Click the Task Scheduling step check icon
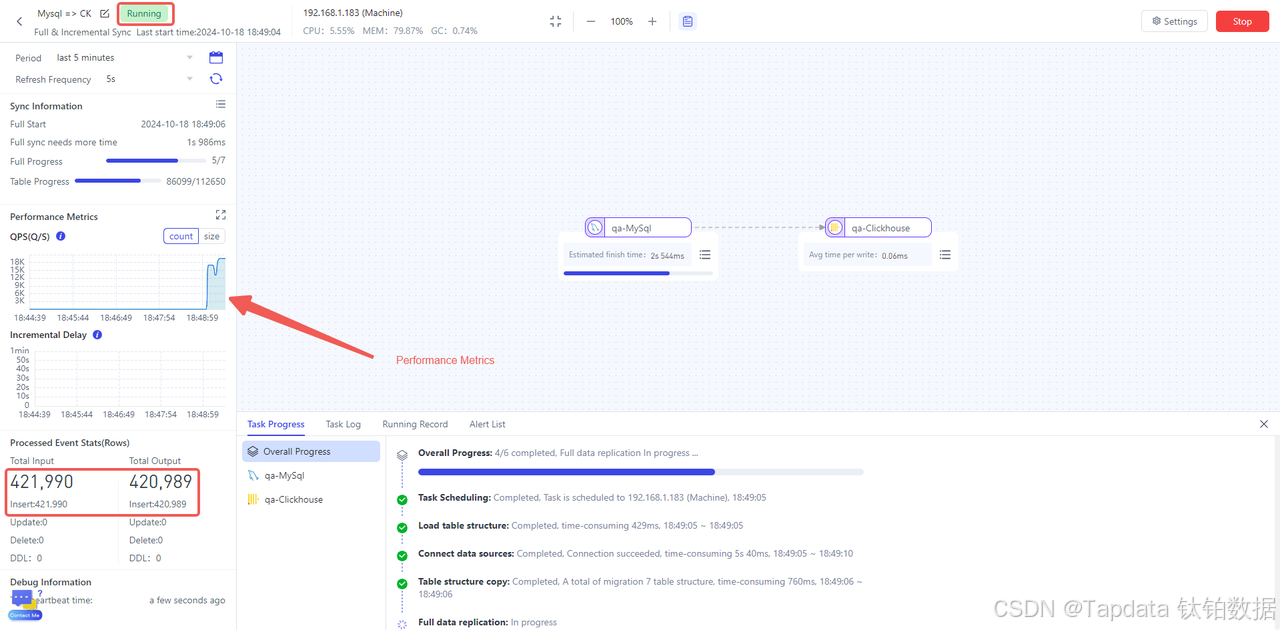The width and height of the screenshot is (1280, 630). point(402,499)
